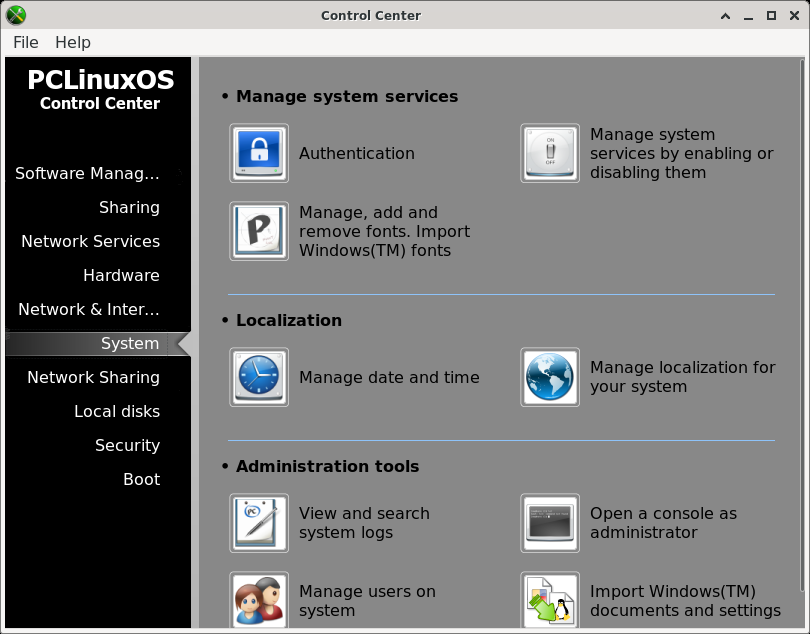Switch to the Sharing category

[129, 207]
